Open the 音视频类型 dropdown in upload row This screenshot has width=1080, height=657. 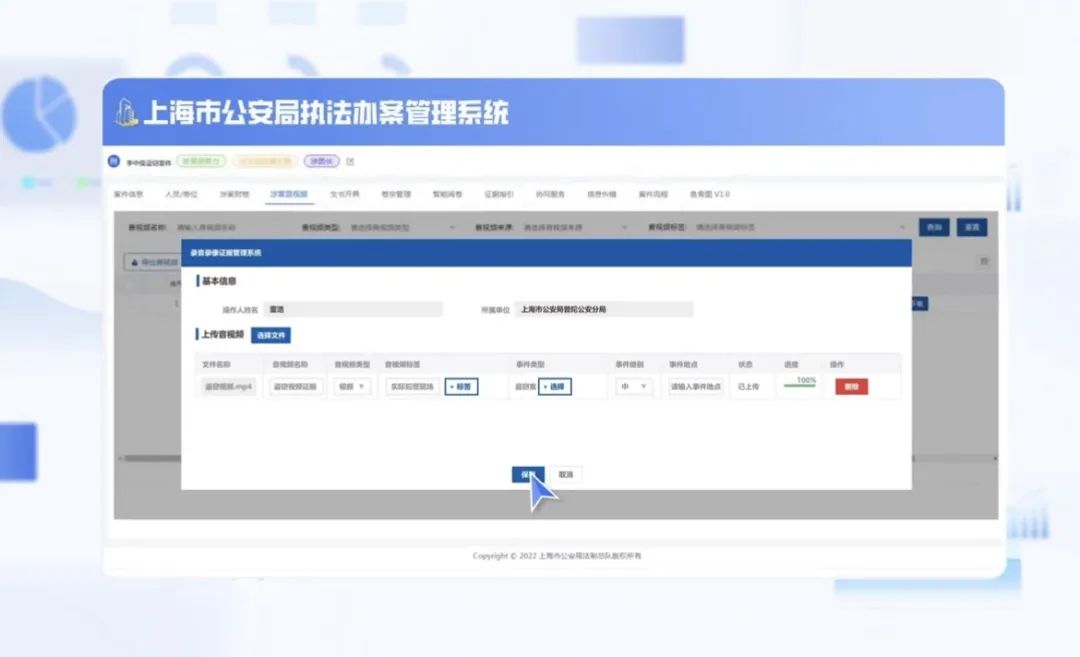352,386
